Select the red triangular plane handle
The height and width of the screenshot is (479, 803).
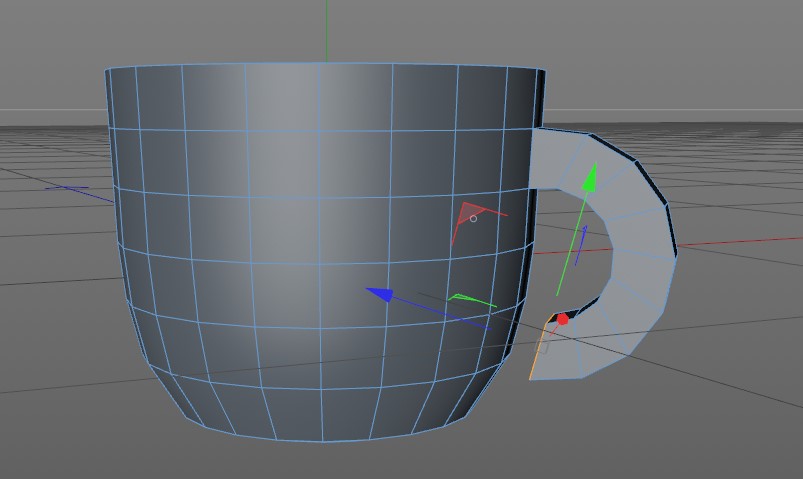469,213
